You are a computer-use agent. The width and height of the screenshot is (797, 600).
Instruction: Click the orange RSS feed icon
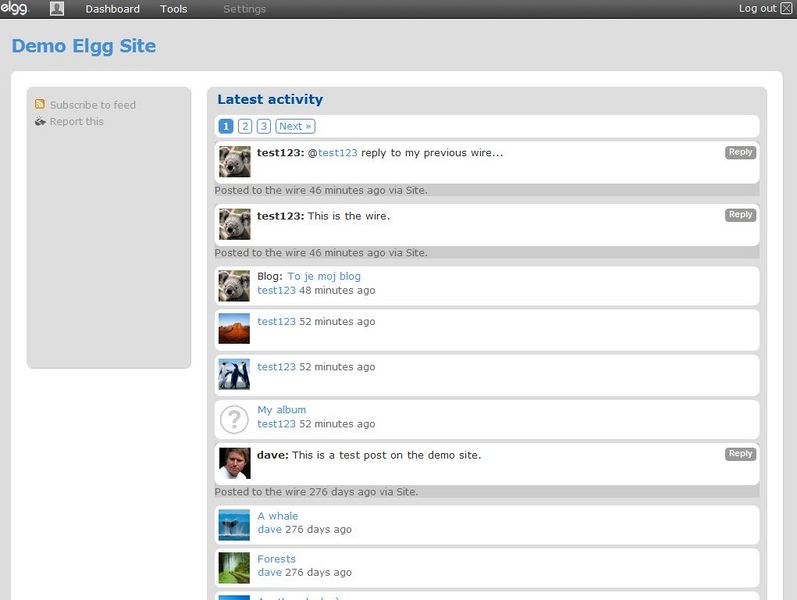(40, 104)
